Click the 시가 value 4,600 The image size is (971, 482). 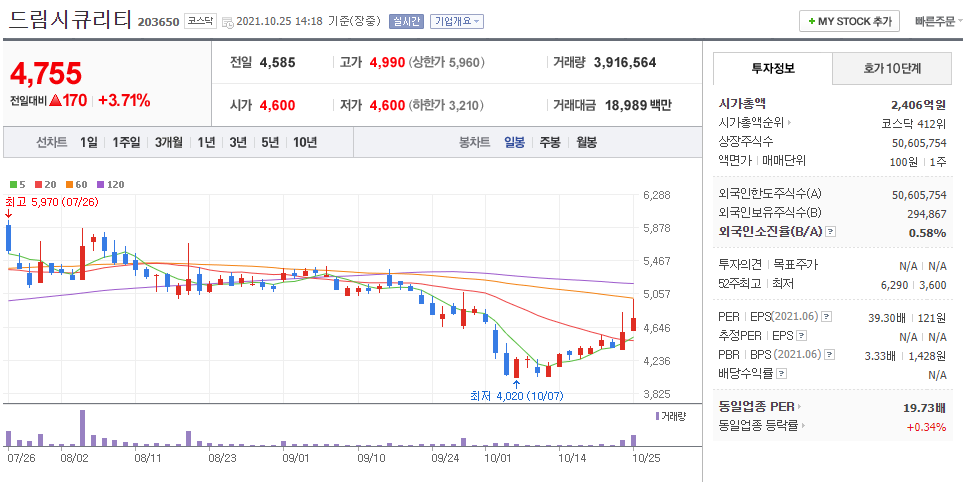click(x=277, y=105)
